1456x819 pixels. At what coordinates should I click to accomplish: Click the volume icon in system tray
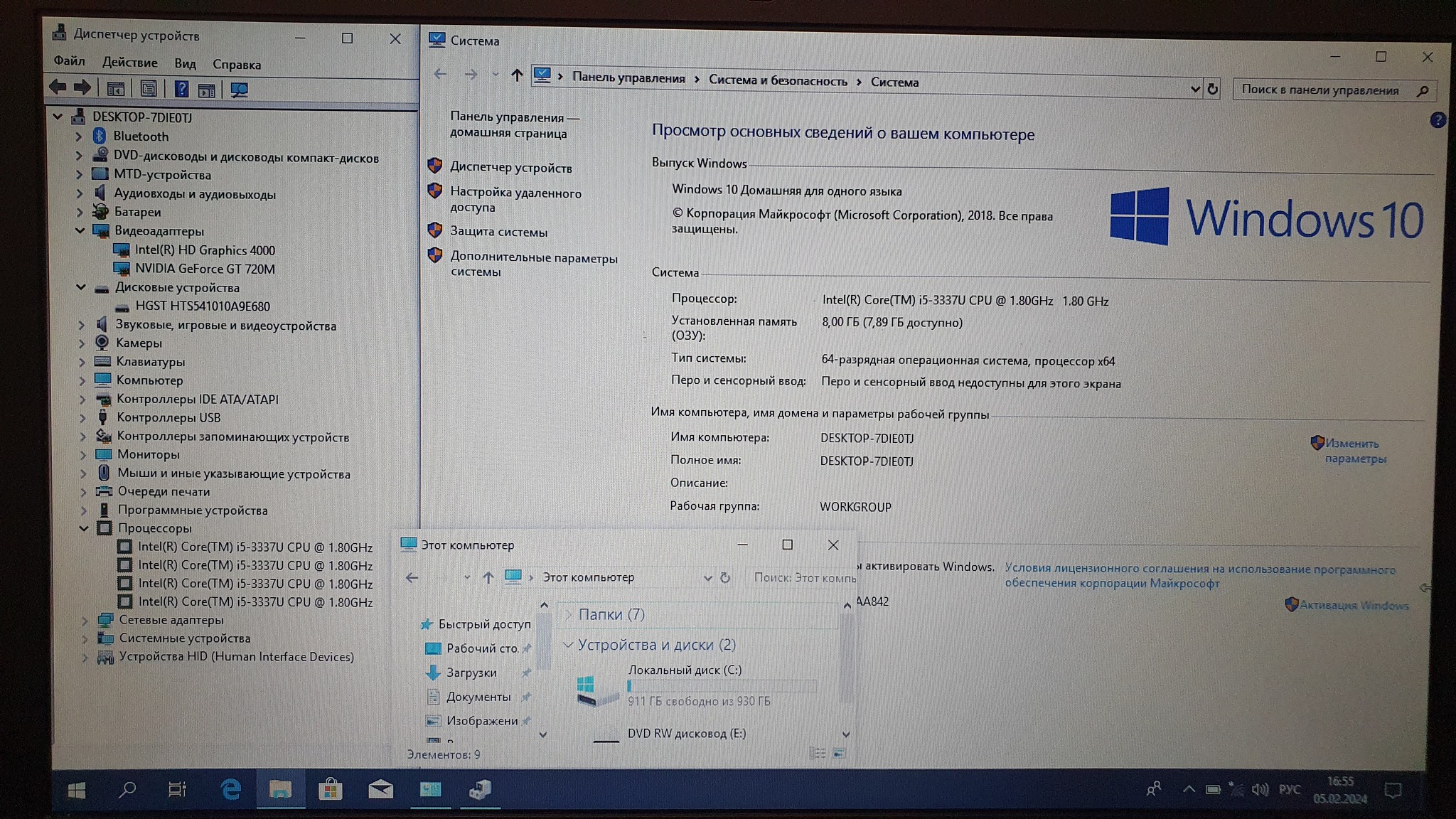[1260, 790]
